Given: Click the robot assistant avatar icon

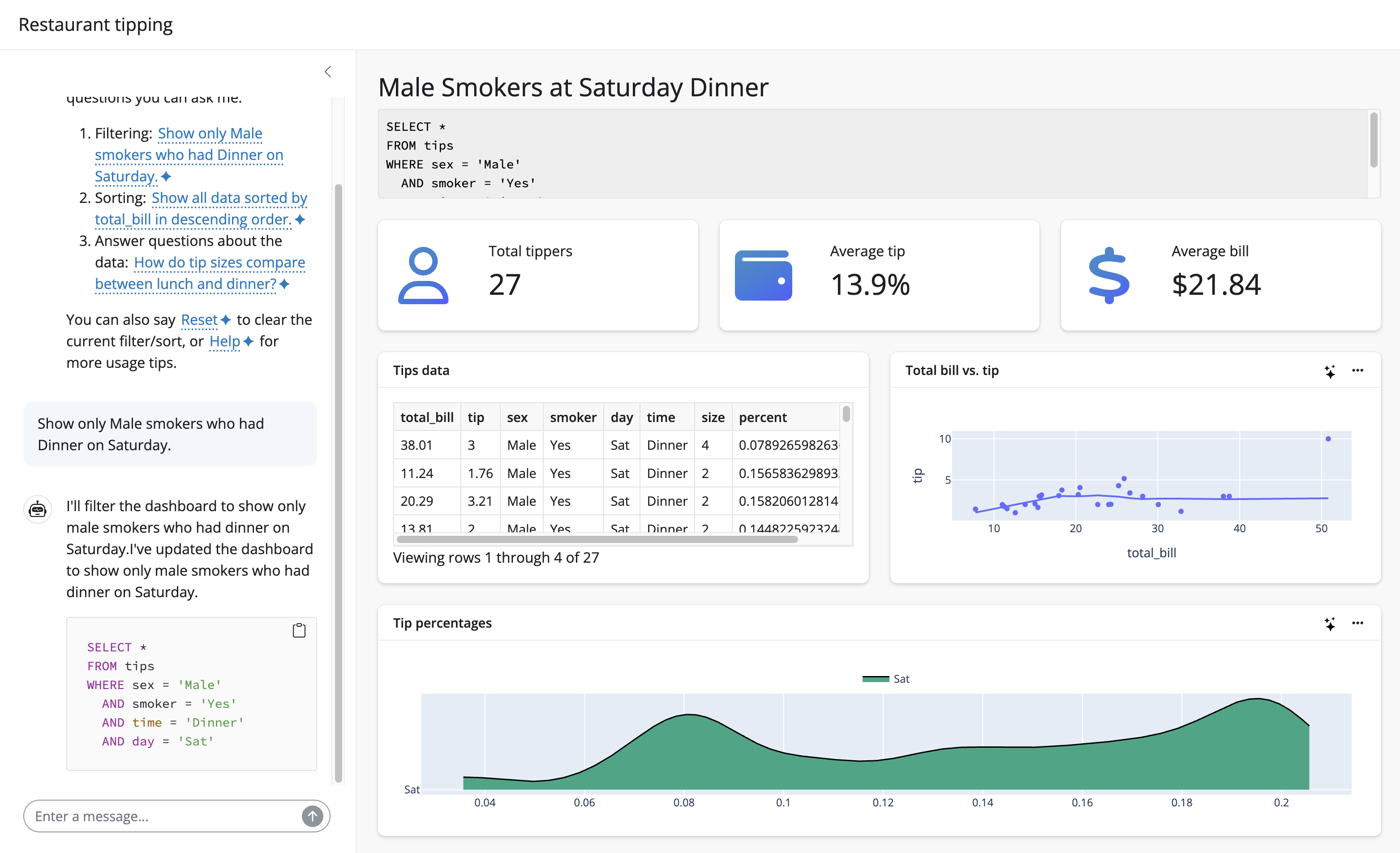Looking at the screenshot, I should [x=37, y=509].
